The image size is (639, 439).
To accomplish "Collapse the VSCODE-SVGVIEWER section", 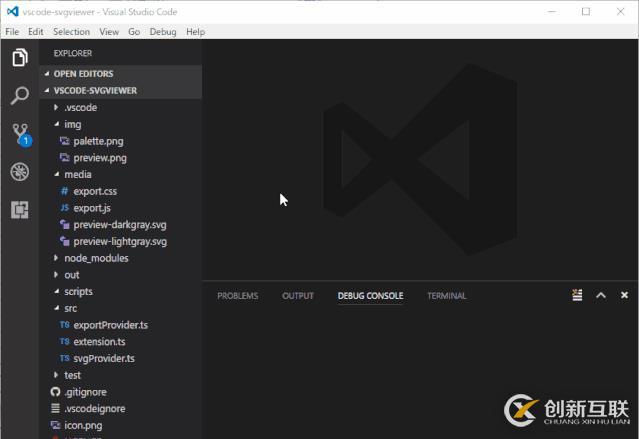I will pos(47,90).
